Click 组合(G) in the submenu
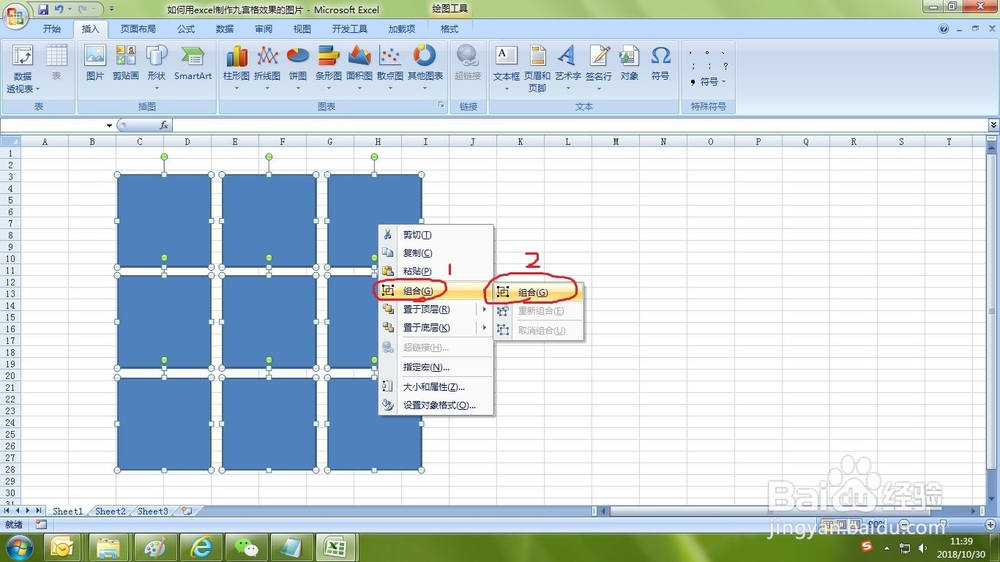 [539, 292]
